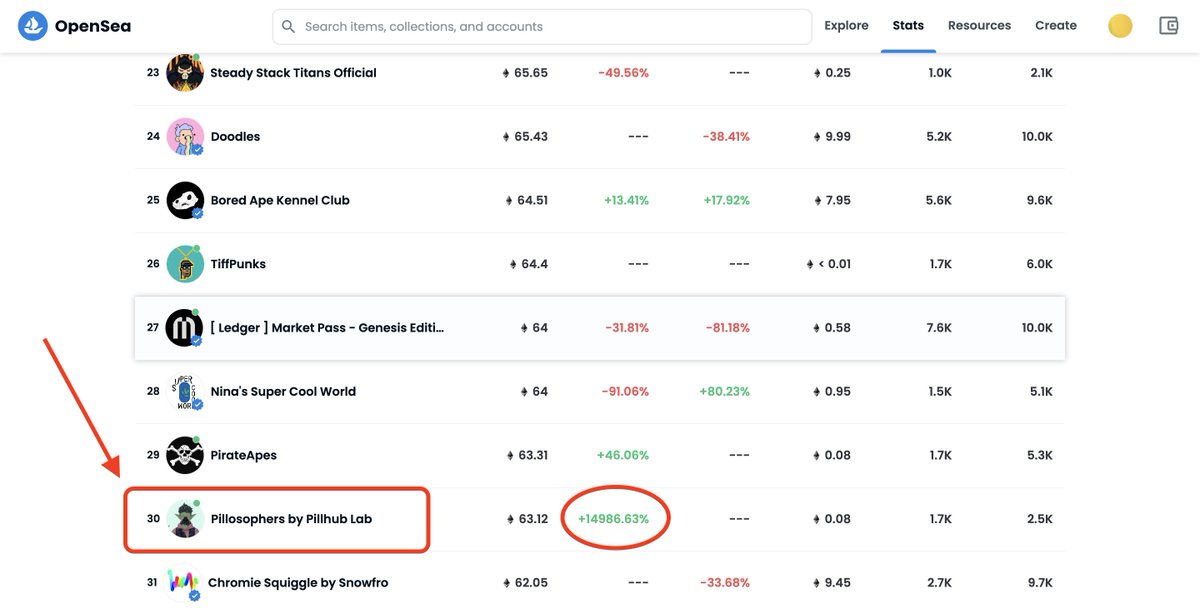
Task: Open the wallet icon
Action: click(1168, 26)
